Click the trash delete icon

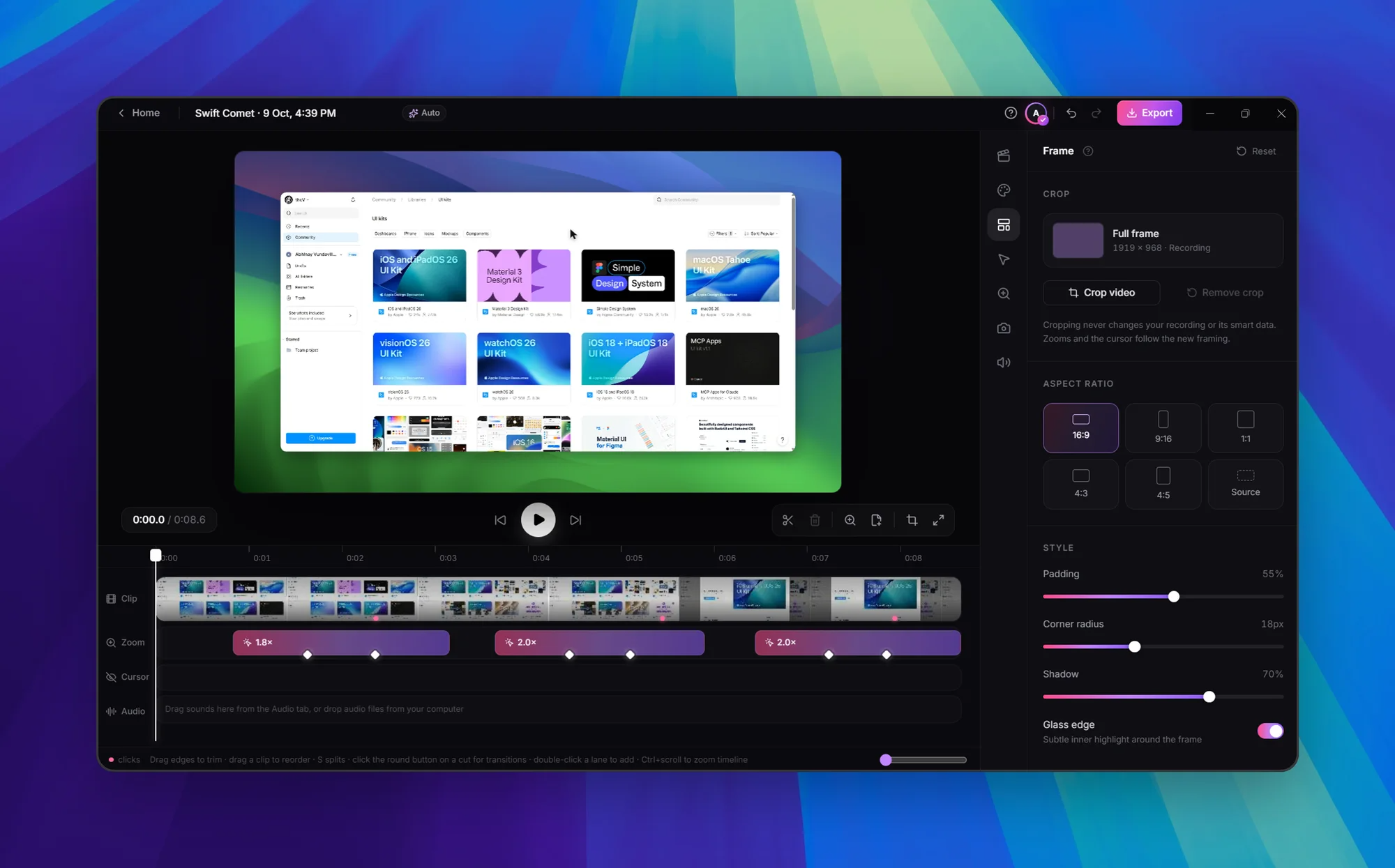tap(815, 520)
